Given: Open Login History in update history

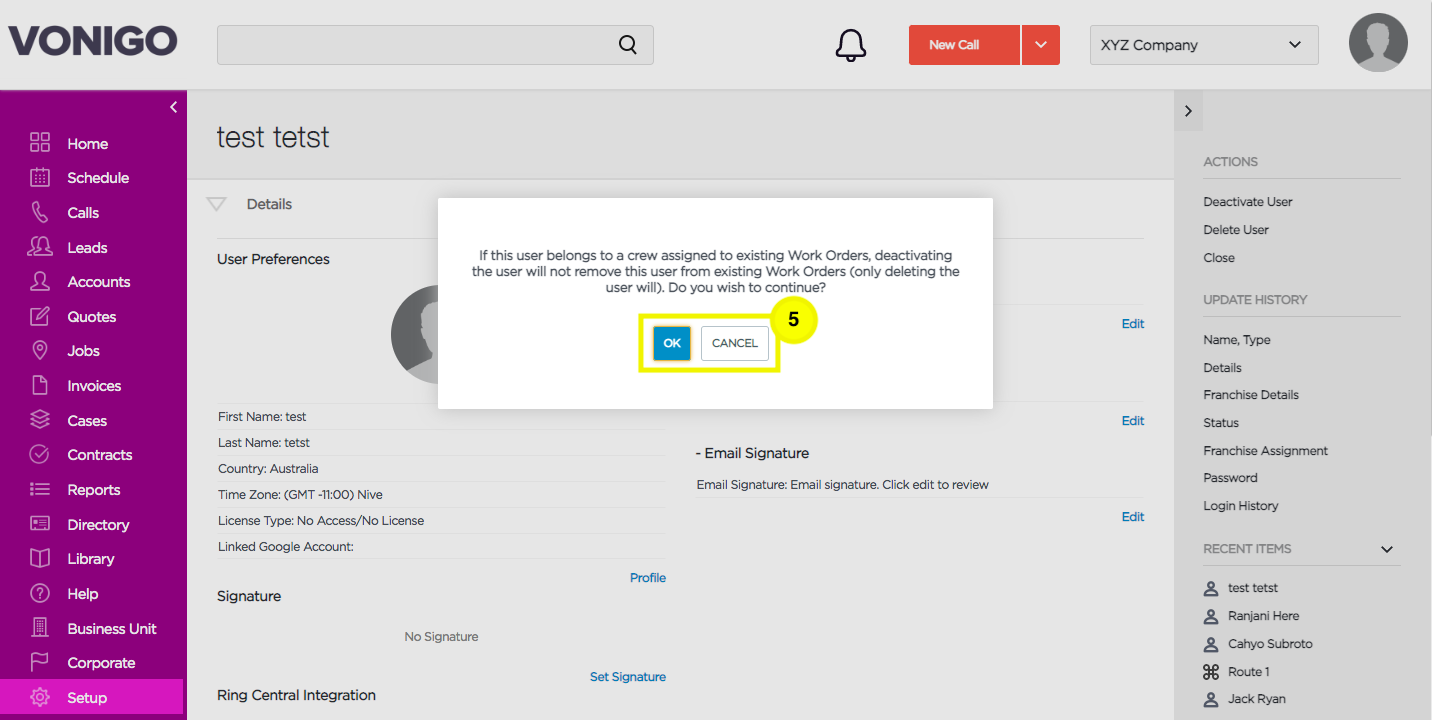Looking at the screenshot, I should tap(1241, 506).
